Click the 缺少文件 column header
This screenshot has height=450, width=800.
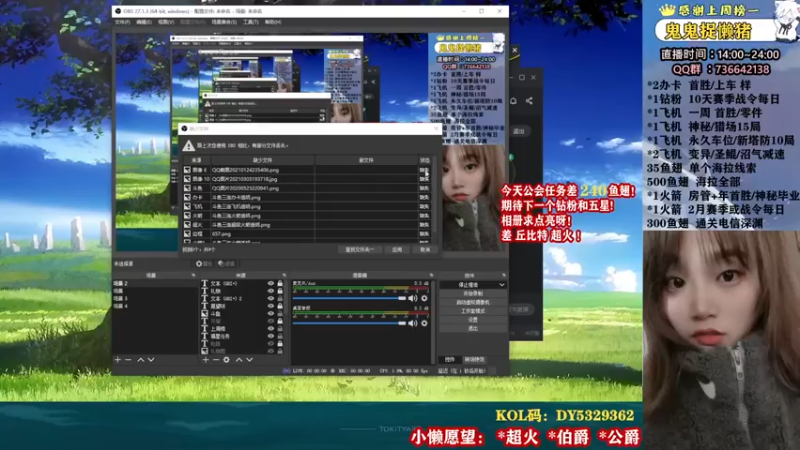(263, 160)
